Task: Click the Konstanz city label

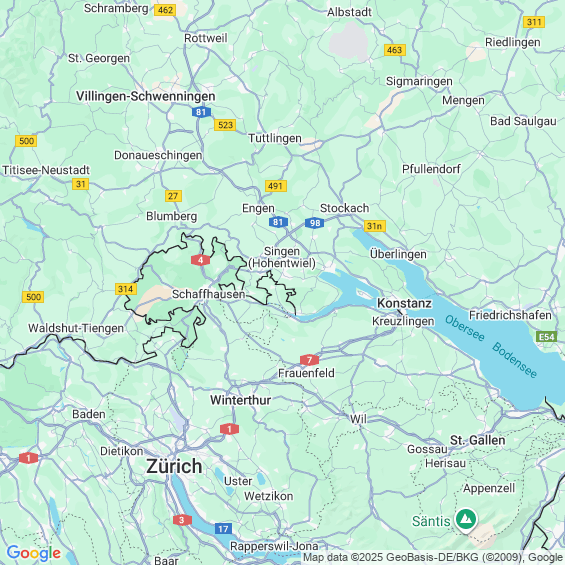Action: point(404,303)
